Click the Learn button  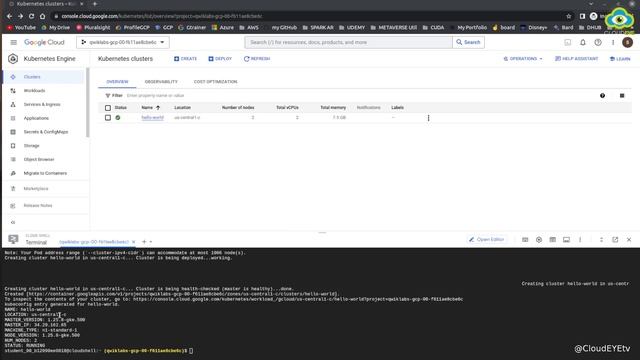tap(620, 59)
